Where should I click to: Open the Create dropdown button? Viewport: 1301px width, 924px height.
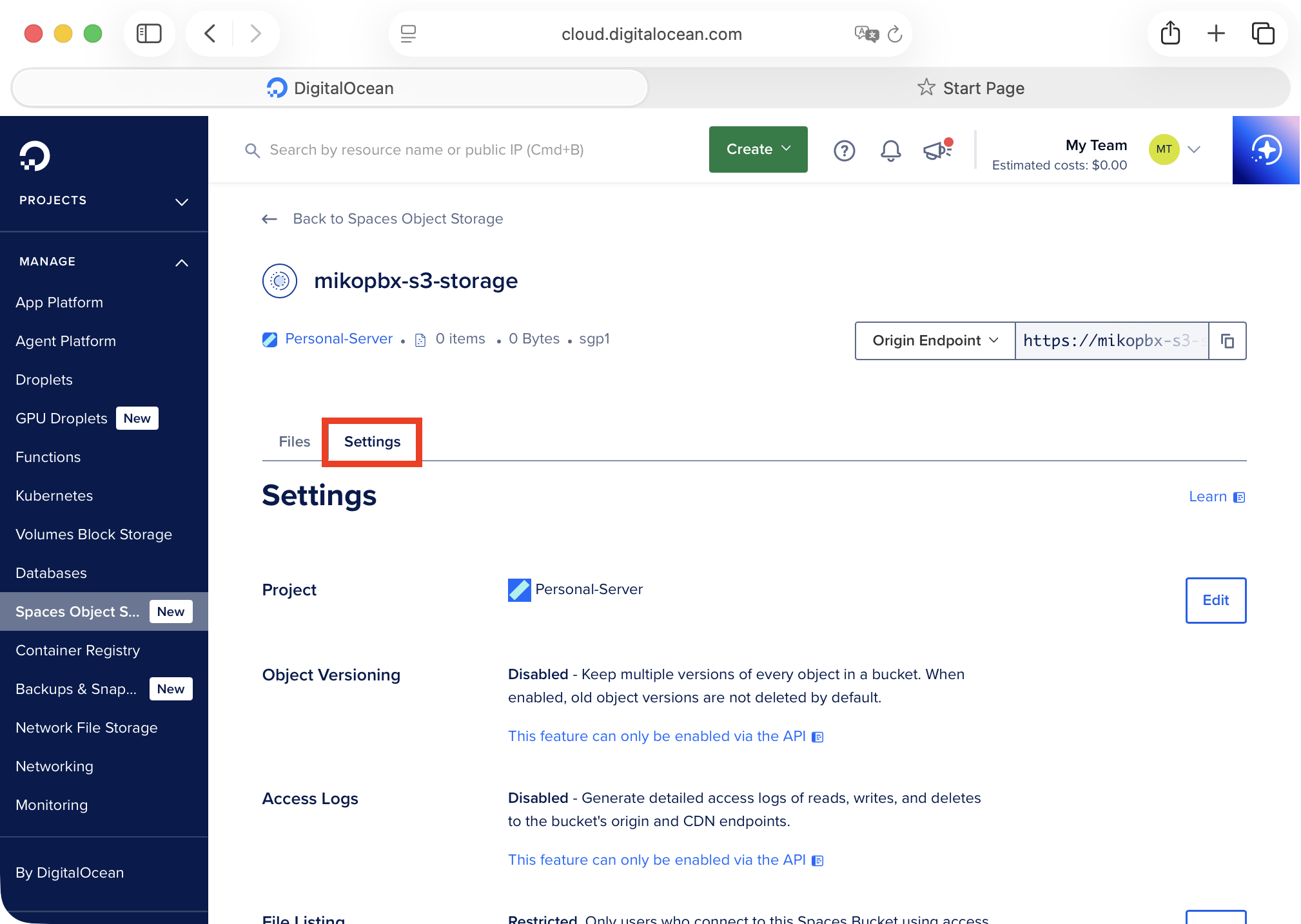pyautogui.click(x=758, y=149)
